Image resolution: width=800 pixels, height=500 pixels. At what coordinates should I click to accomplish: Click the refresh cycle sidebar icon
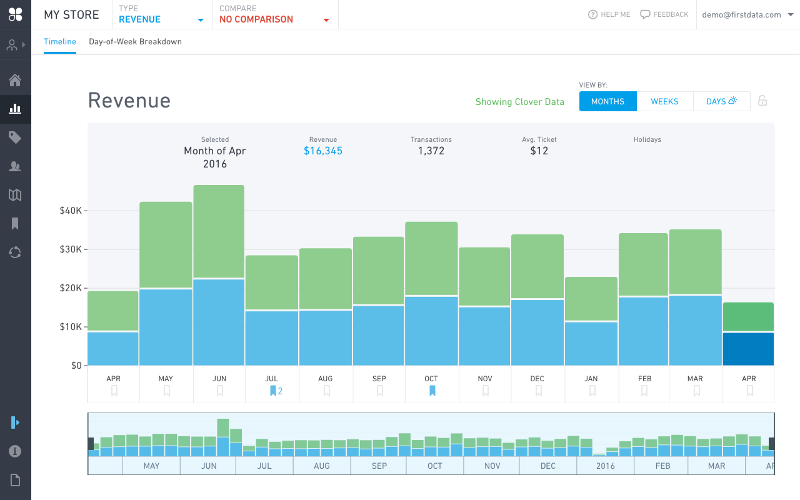pyautogui.click(x=15, y=252)
